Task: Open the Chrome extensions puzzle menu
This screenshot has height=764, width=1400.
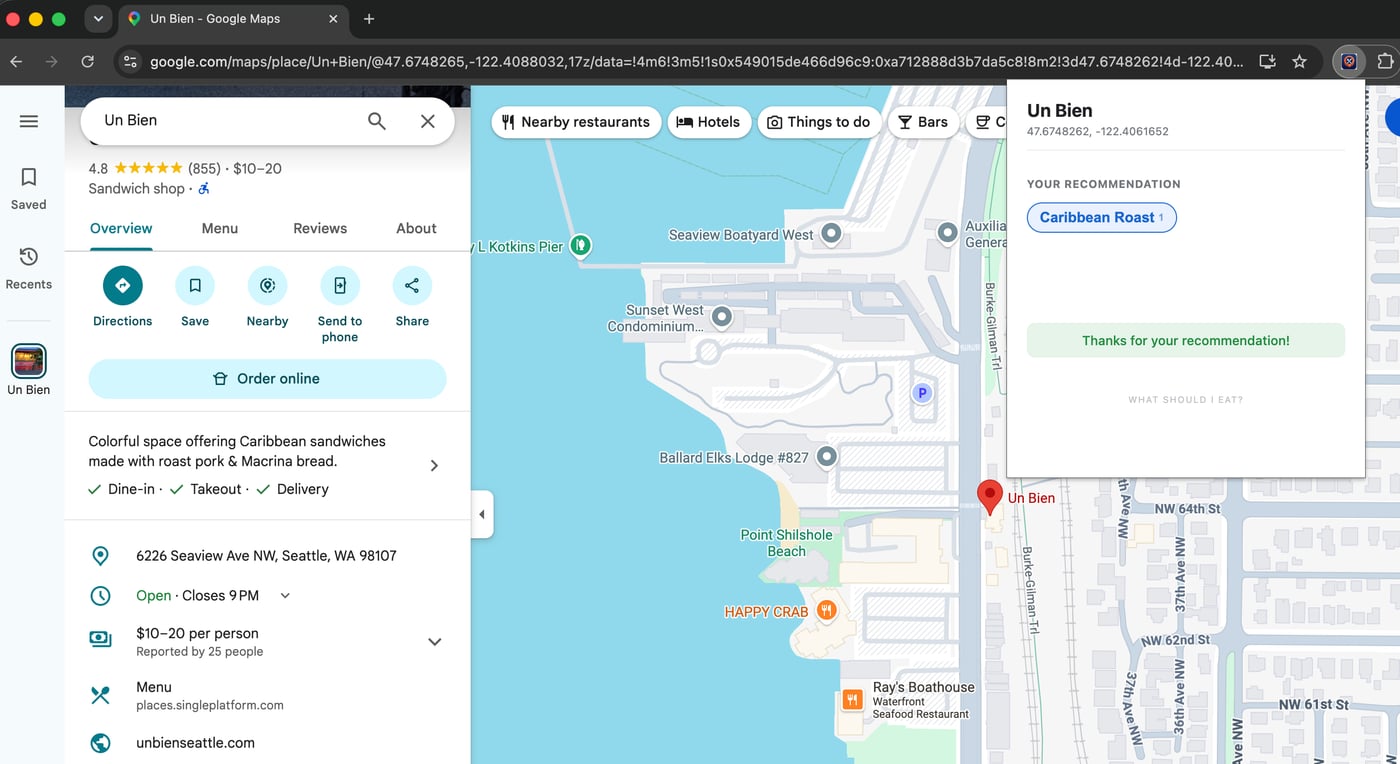Action: pyautogui.click(x=1385, y=61)
